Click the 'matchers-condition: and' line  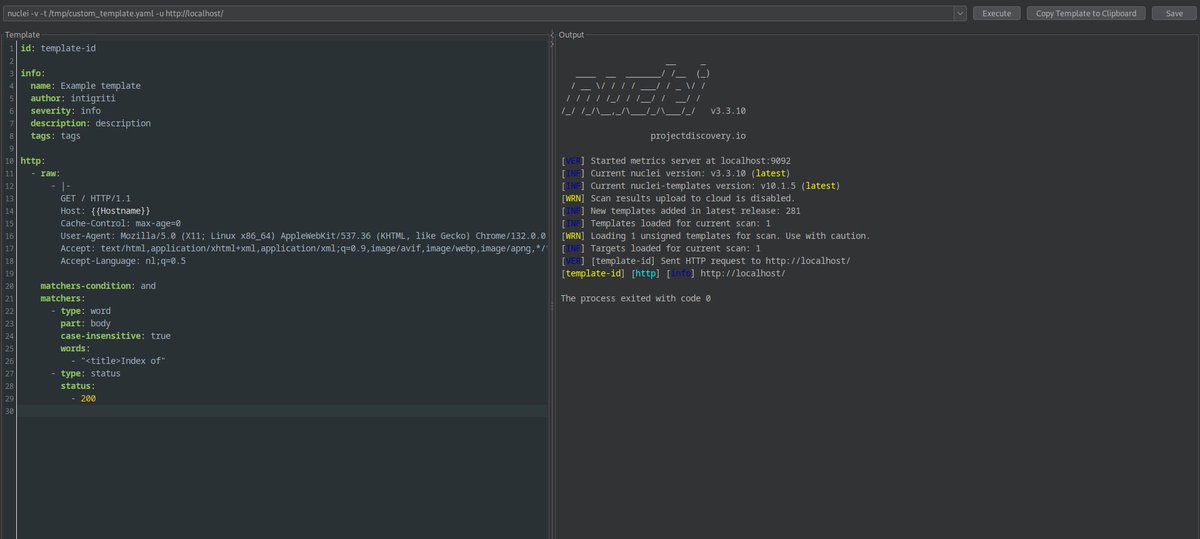click(x=98, y=286)
